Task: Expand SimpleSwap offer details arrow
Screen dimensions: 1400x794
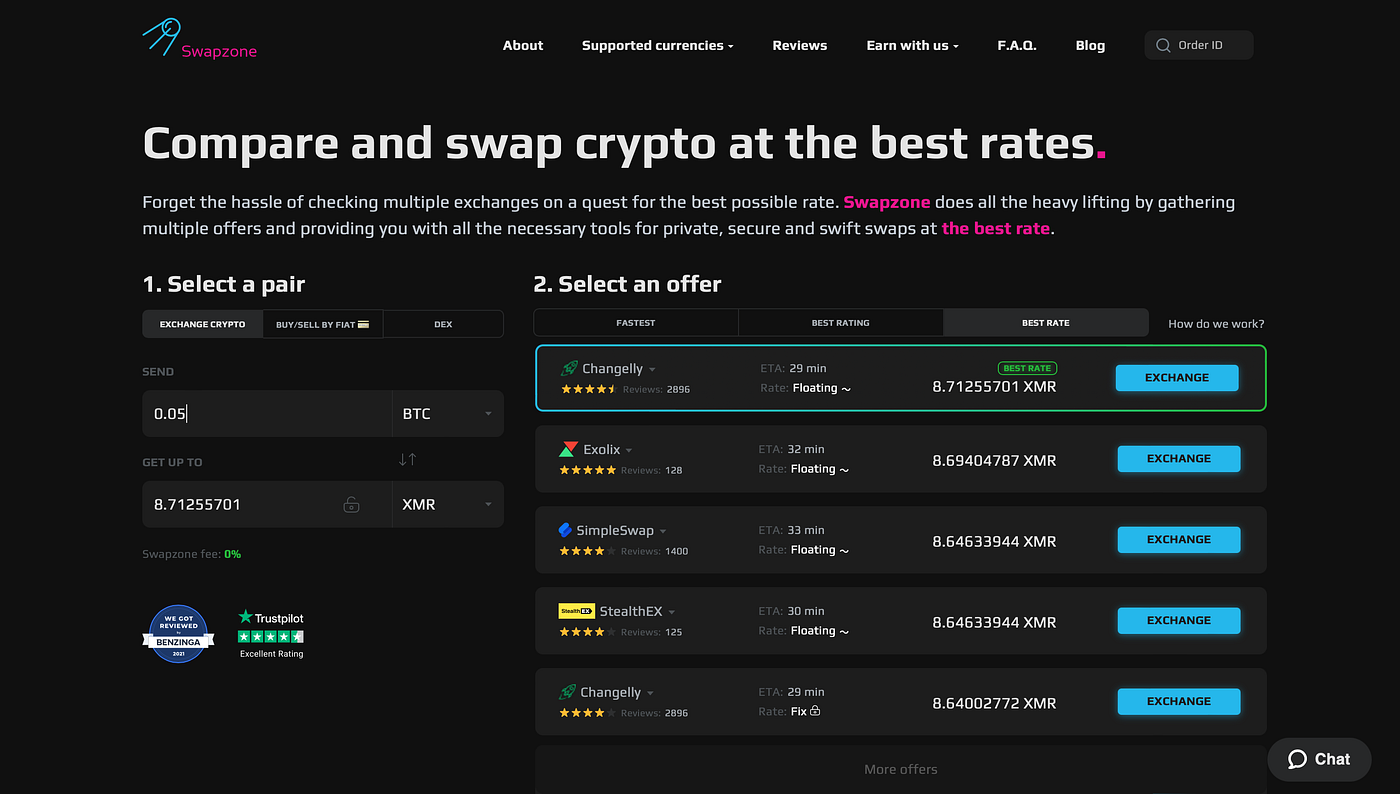Action: coord(663,531)
